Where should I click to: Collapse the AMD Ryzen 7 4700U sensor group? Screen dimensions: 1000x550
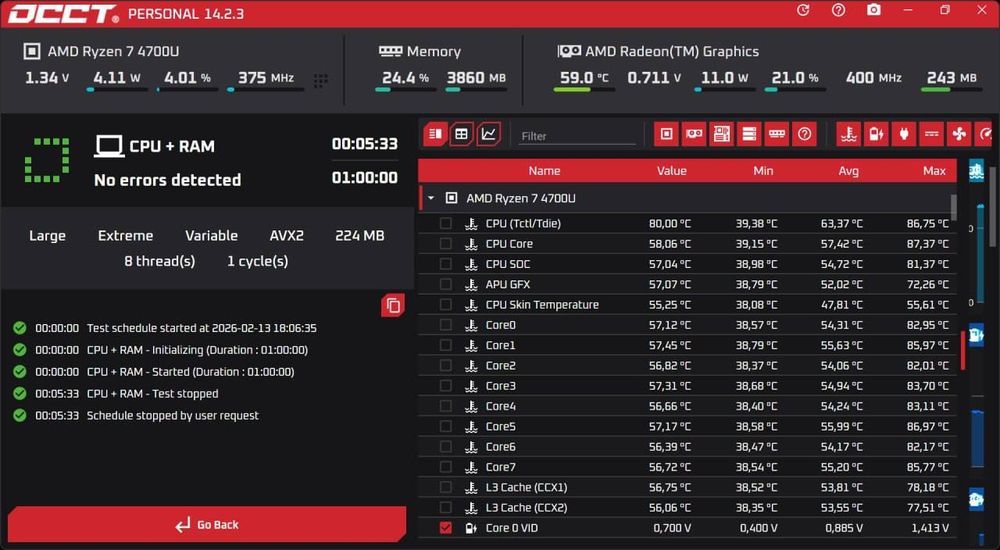click(x=431, y=198)
